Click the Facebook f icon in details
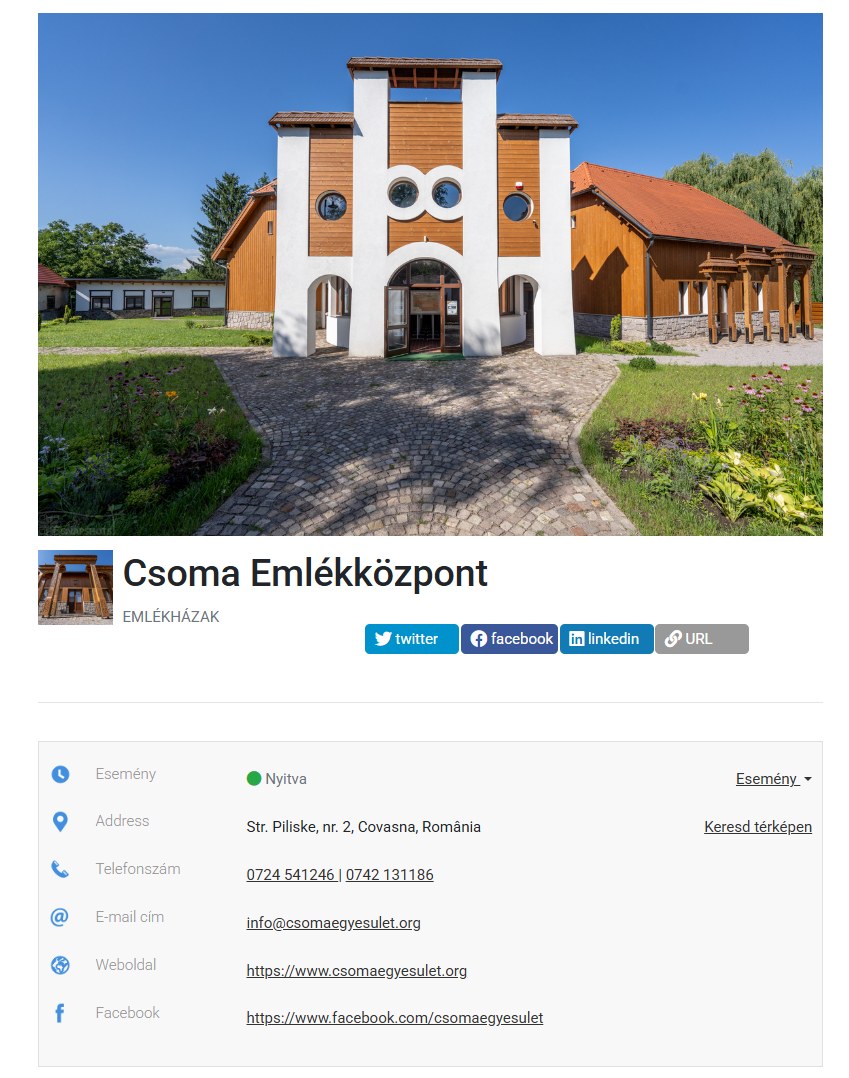Viewport: 849px width, 1078px height. click(60, 1013)
